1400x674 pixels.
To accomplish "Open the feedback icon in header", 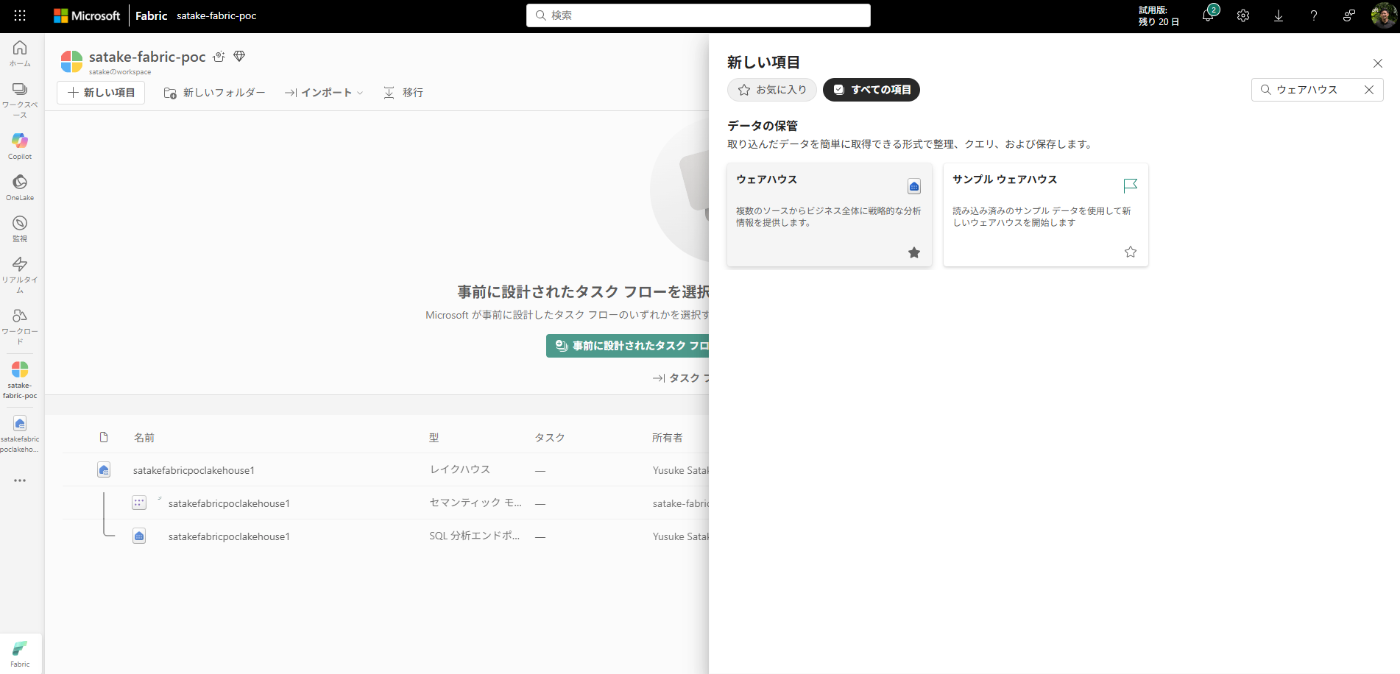I will pos(1349,16).
